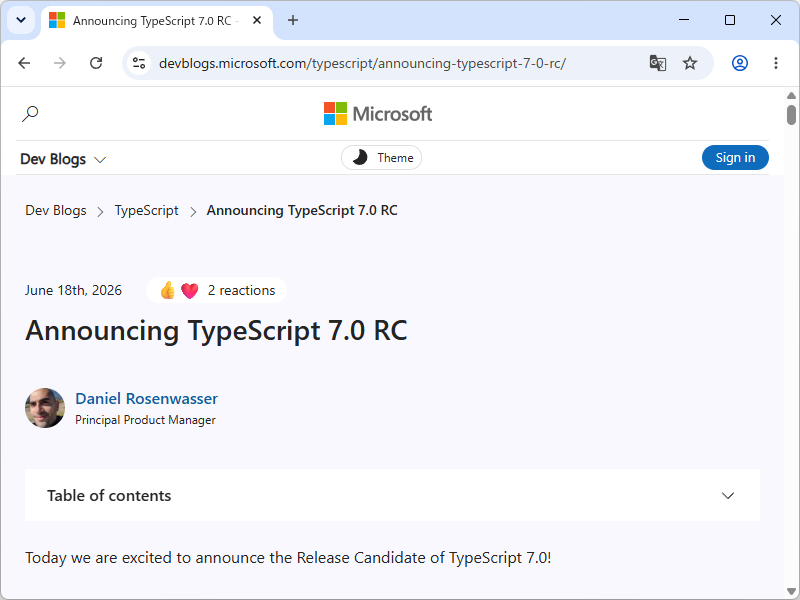Screen dimensions: 800x600
Task: Minimize the browser window
Action: (684, 20)
